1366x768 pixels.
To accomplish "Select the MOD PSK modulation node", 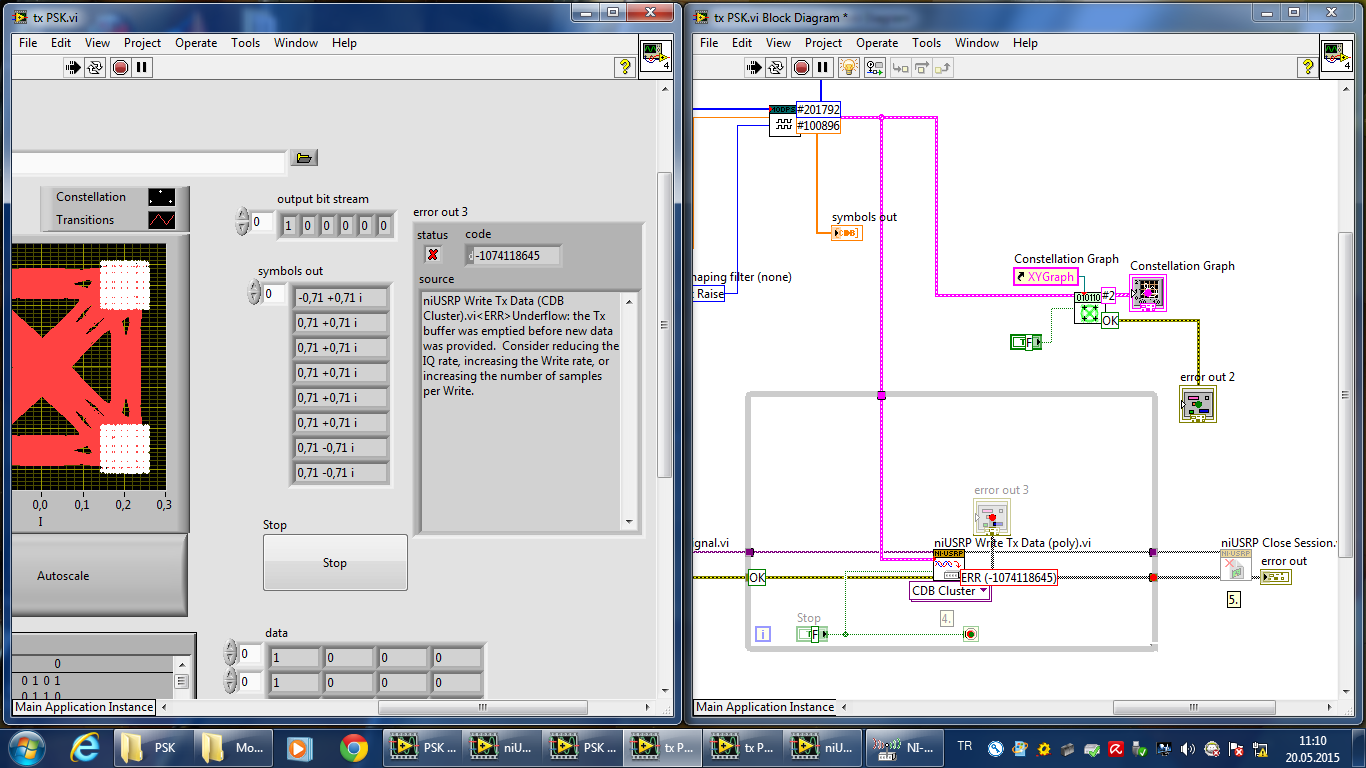I will [x=783, y=119].
